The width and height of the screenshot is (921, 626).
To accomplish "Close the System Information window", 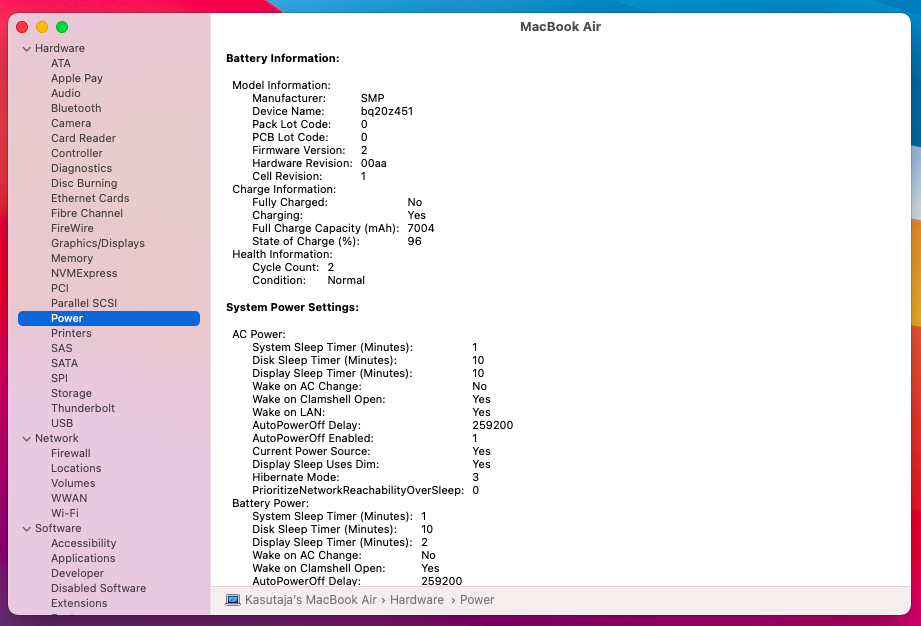I will (x=22, y=27).
